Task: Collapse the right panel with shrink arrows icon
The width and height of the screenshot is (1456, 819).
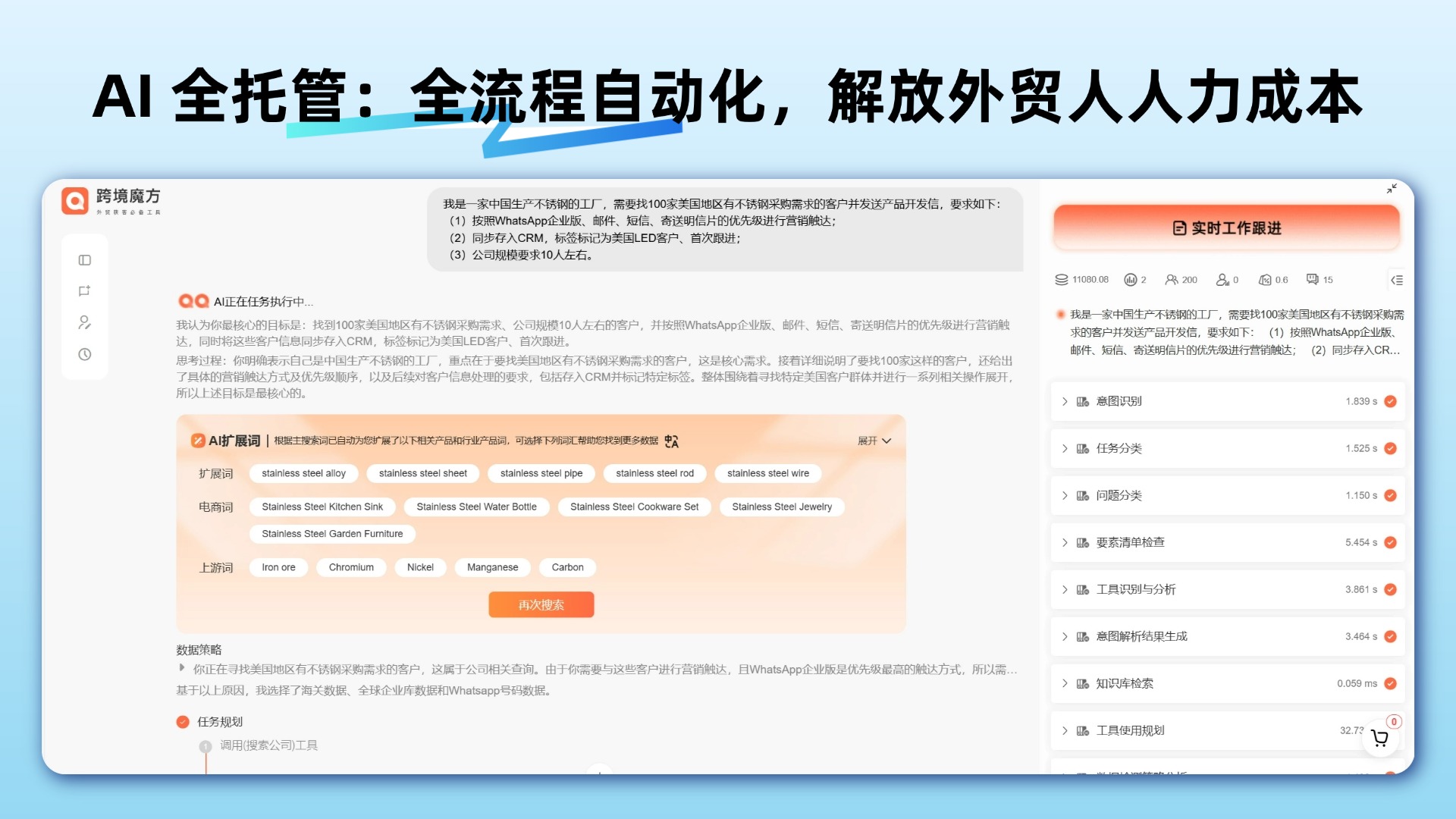Action: click(x=1392, y=189)
